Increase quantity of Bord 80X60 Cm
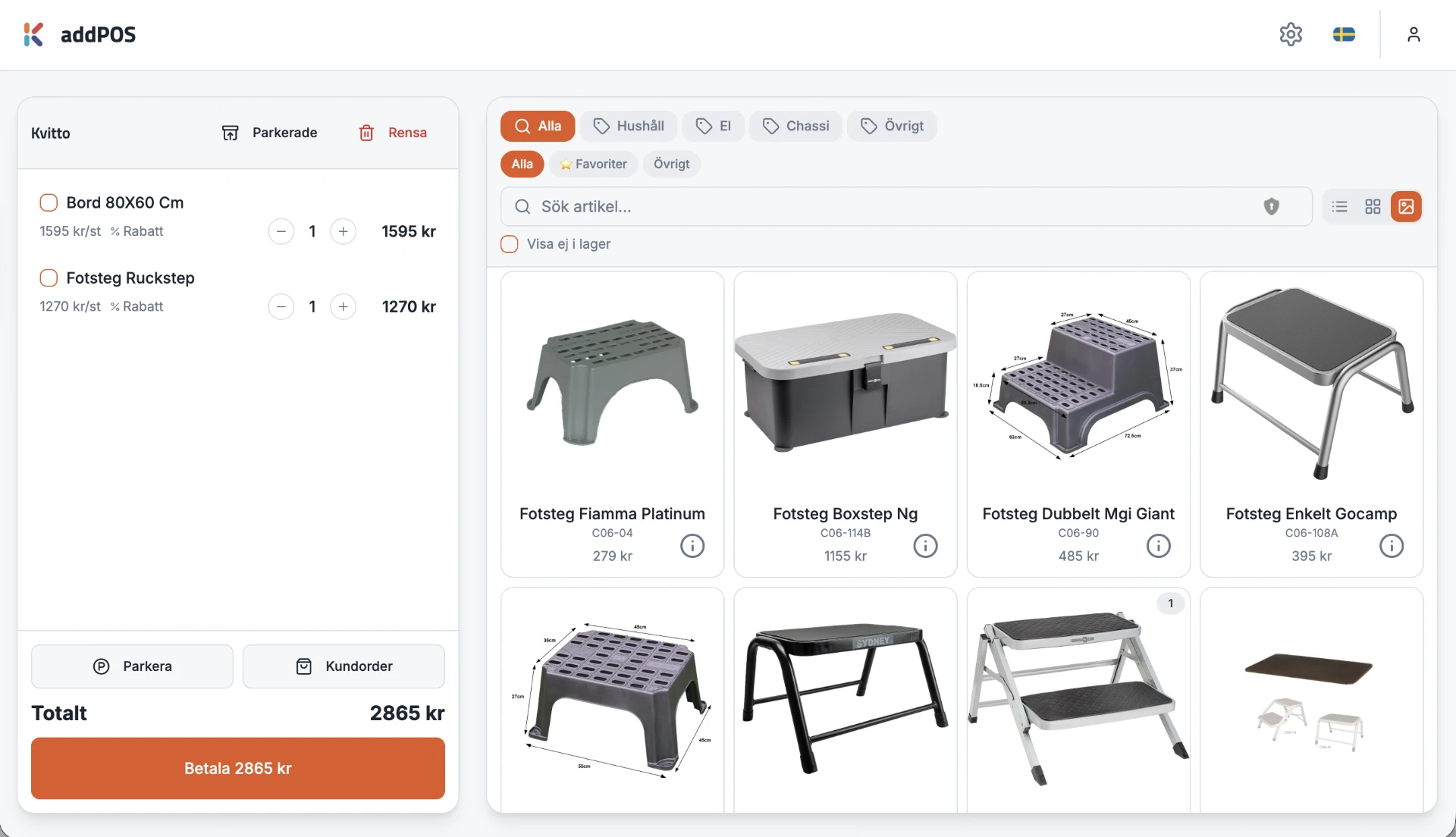 pos(344,231)
